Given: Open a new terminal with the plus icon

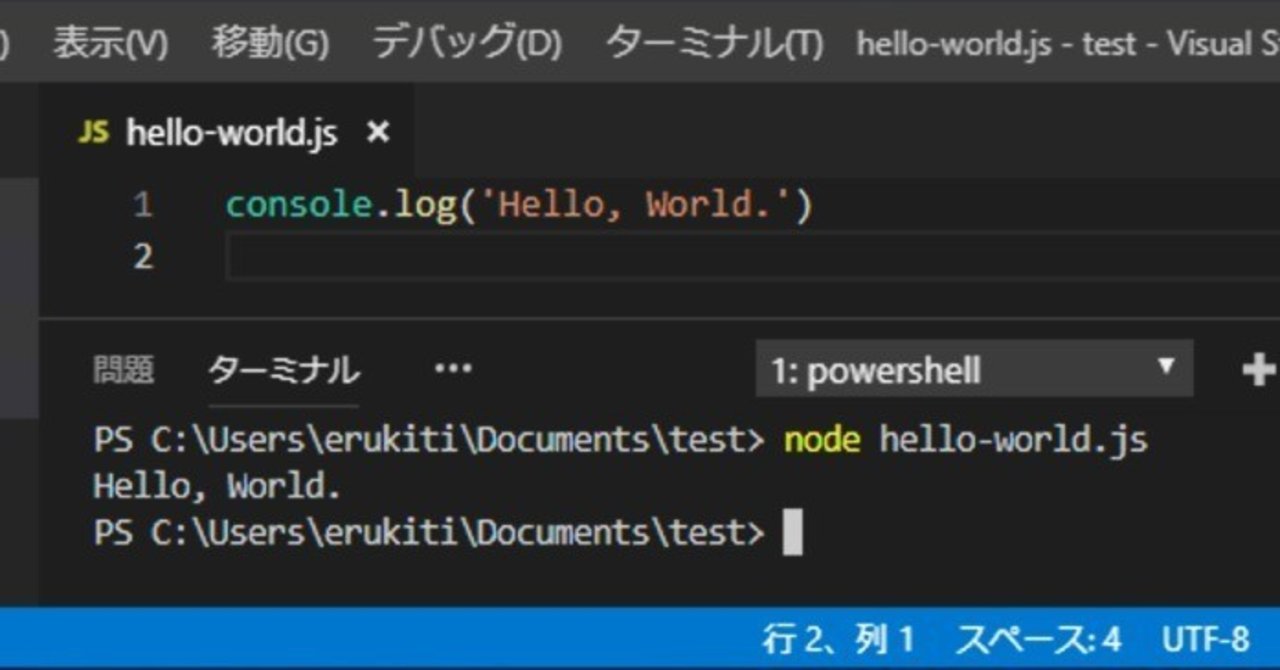Looking at the screenshot, I should coord(1258,368).
